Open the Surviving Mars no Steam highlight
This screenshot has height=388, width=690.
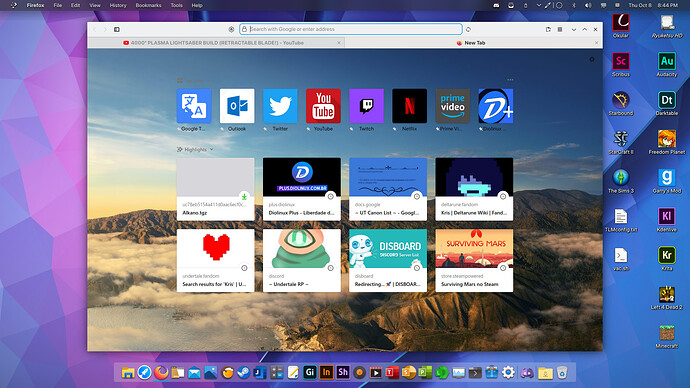pyautogui.click(x=474, y=260)
